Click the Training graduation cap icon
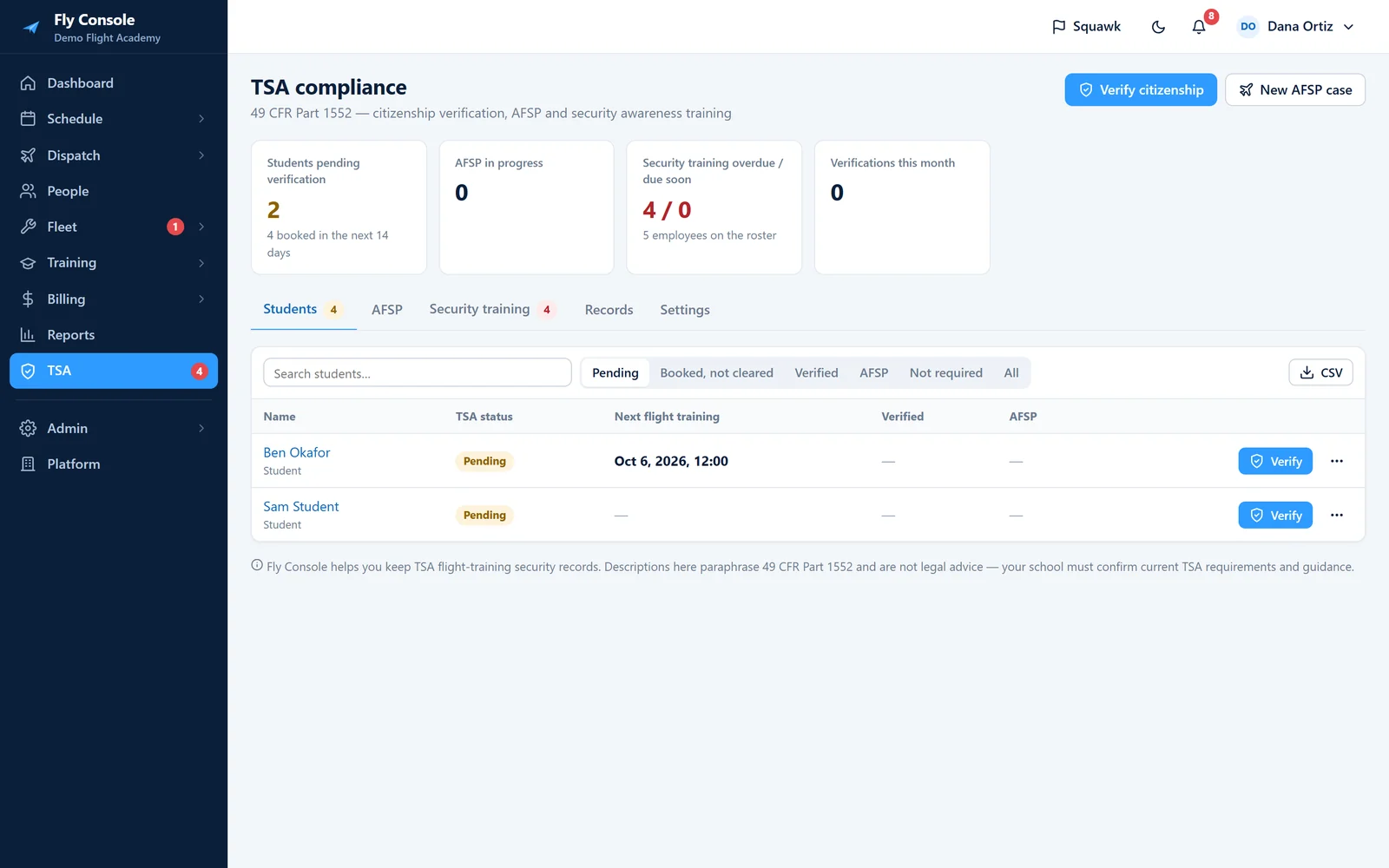Viewport: 1389px width, 868px height. click(28, 263)
